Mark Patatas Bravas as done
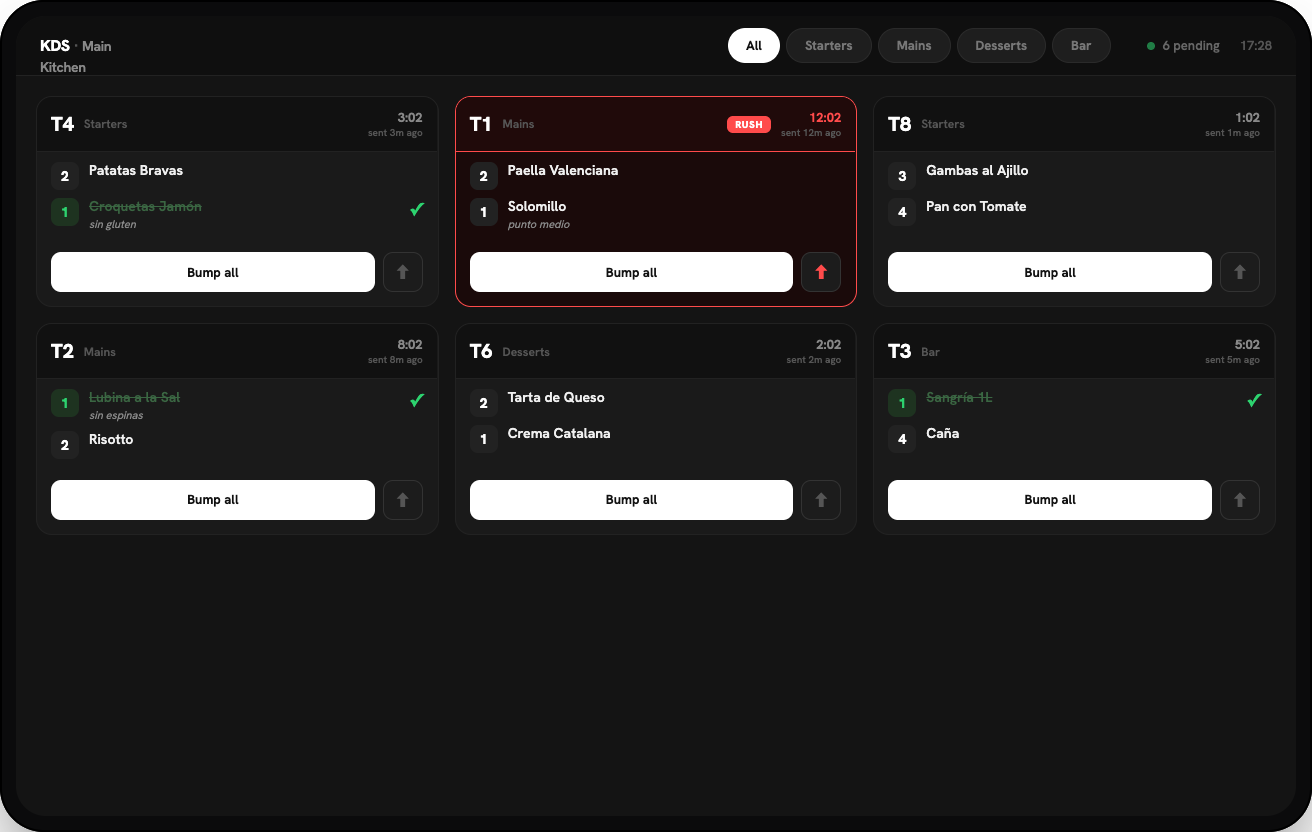Screen dimensions: 1312x832 (237, 175)
